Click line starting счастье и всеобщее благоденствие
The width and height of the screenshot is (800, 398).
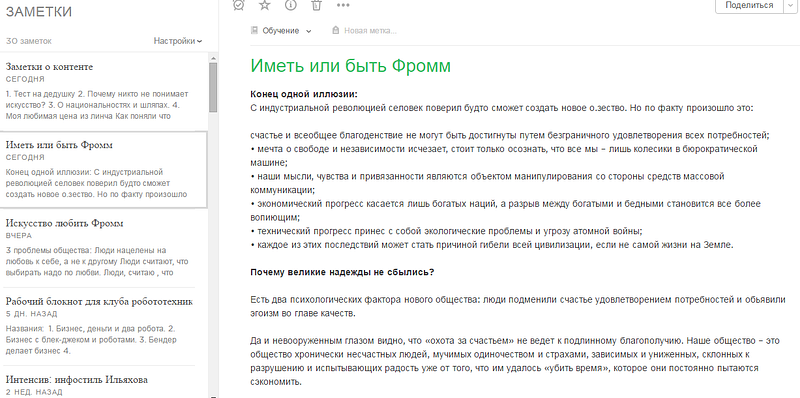(x=510, y=135)
